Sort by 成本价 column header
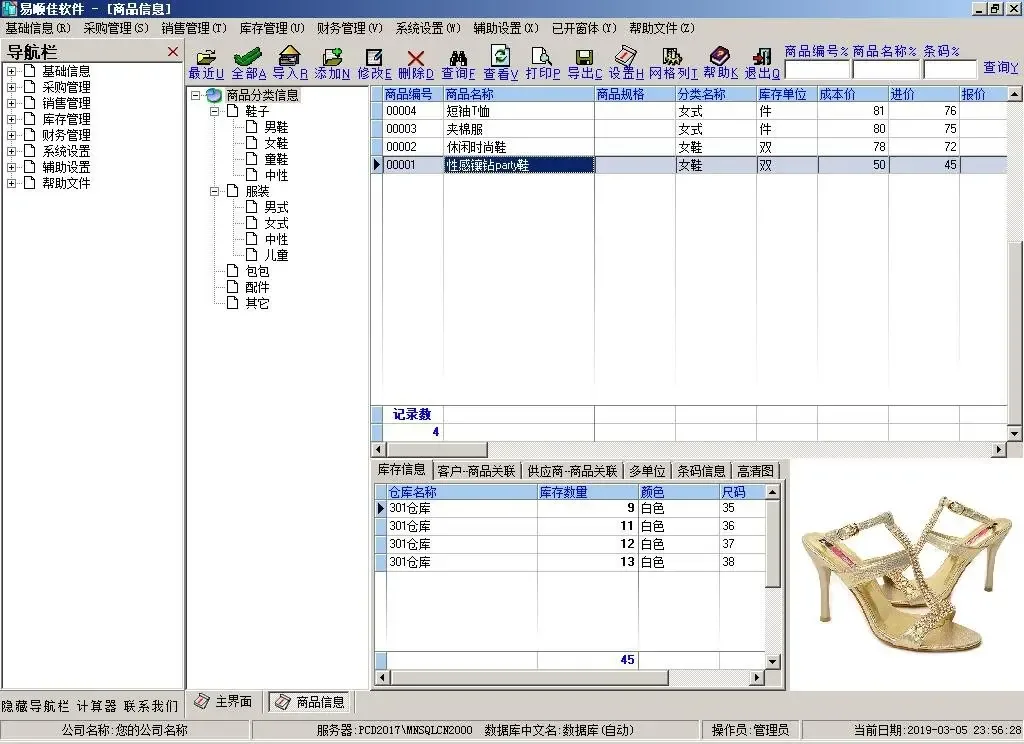The width and height of the screenshot is (1024, 744). (852, 94)
